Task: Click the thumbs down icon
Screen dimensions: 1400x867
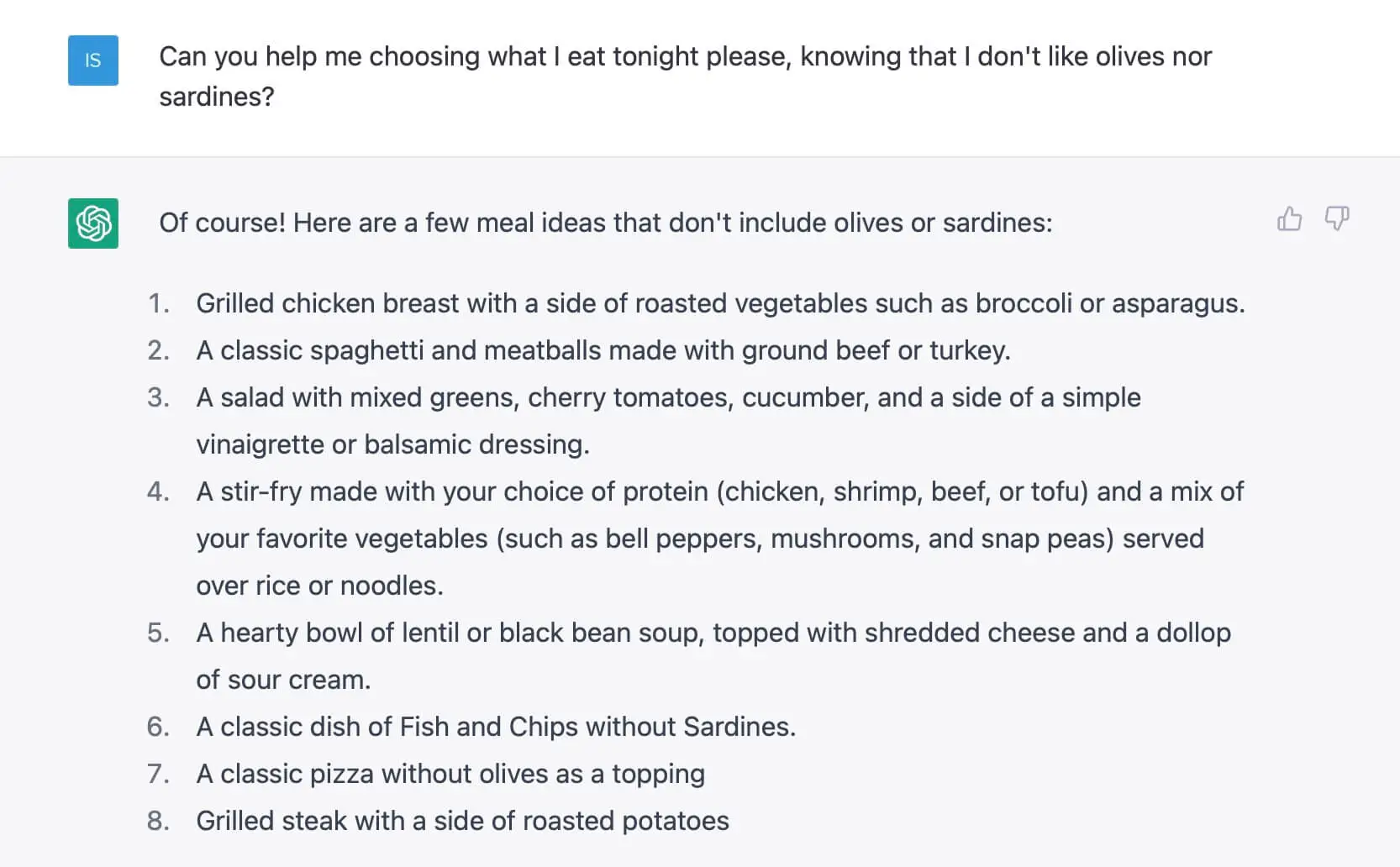Action: click(x=1336, y=219)
